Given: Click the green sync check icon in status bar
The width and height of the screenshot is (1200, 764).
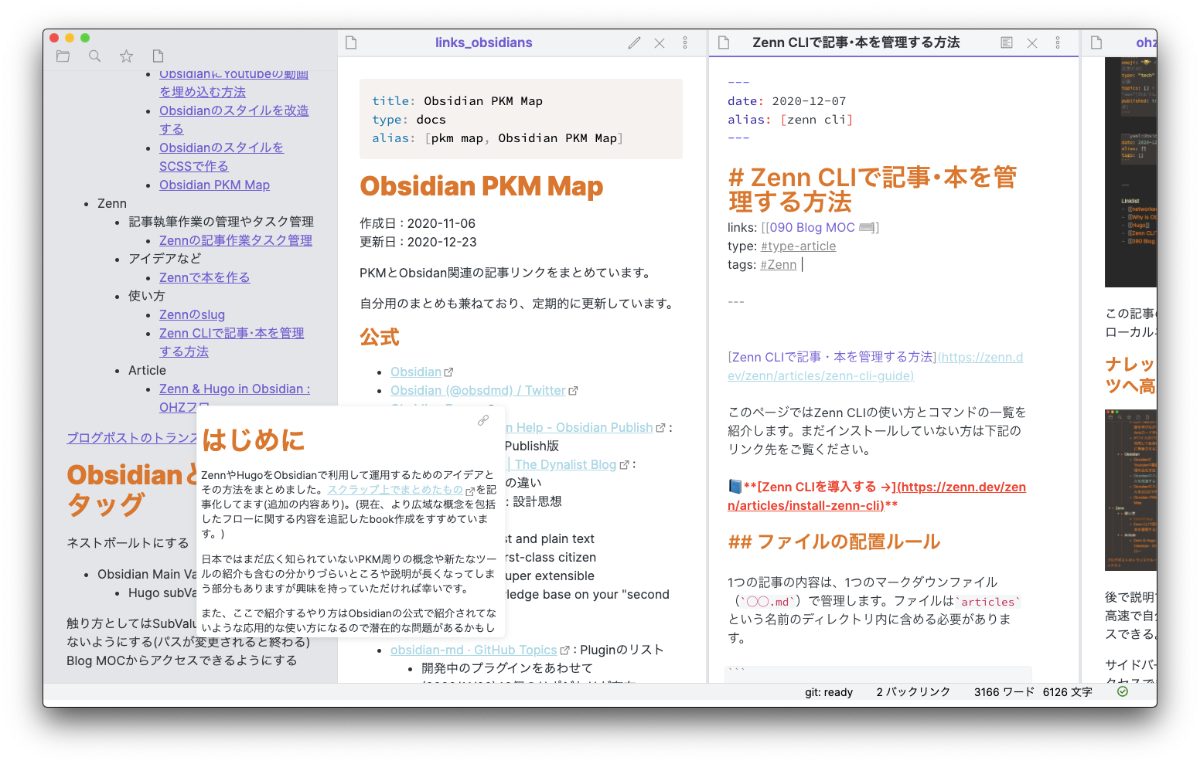Looking at the screenshot, I should (1122, 691).
